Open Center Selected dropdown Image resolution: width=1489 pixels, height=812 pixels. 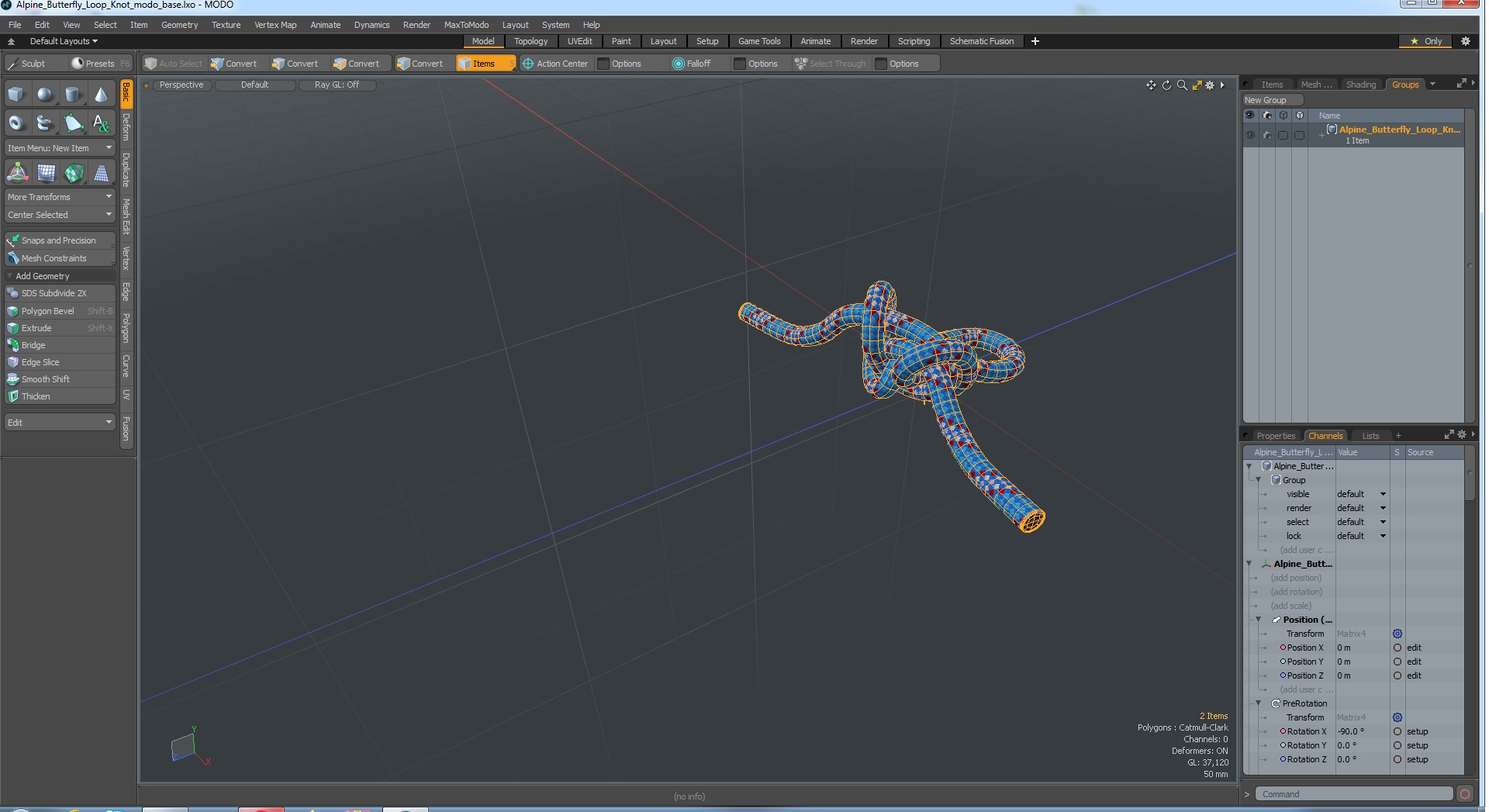(60, 215)
